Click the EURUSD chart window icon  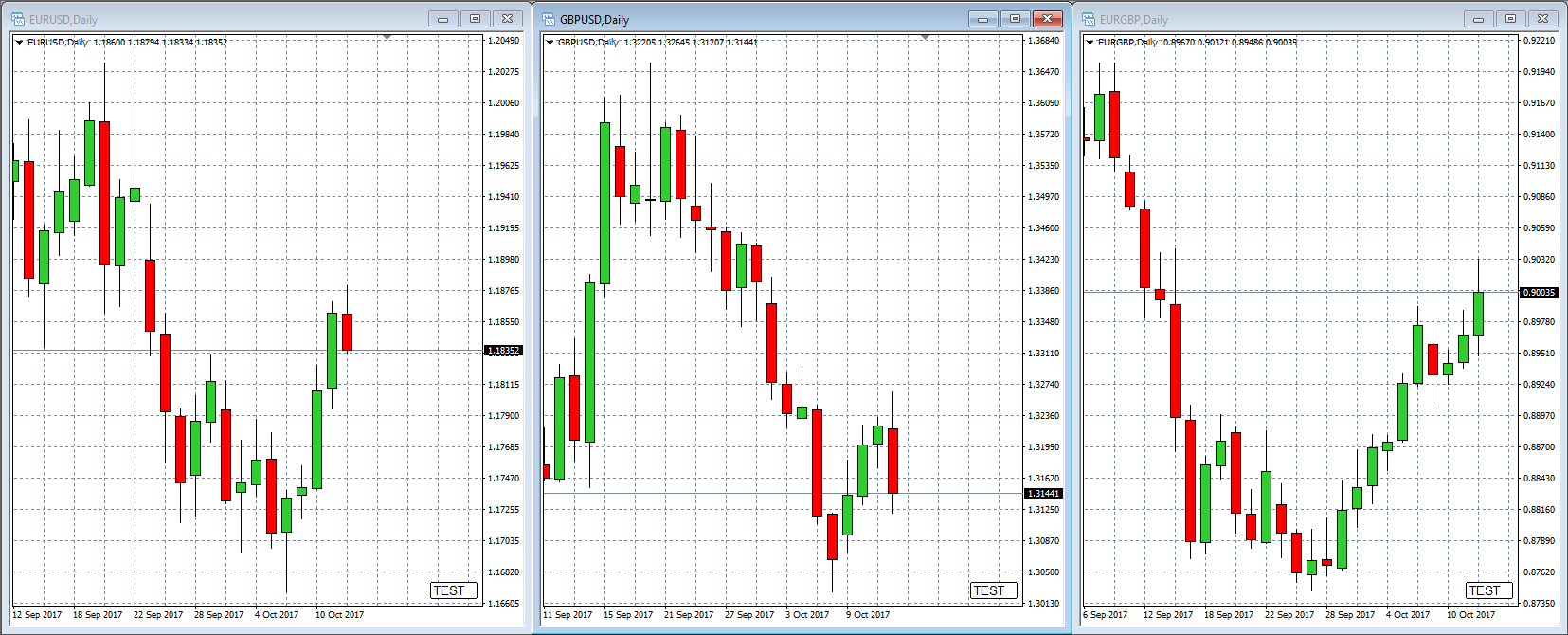click(18, 19)
